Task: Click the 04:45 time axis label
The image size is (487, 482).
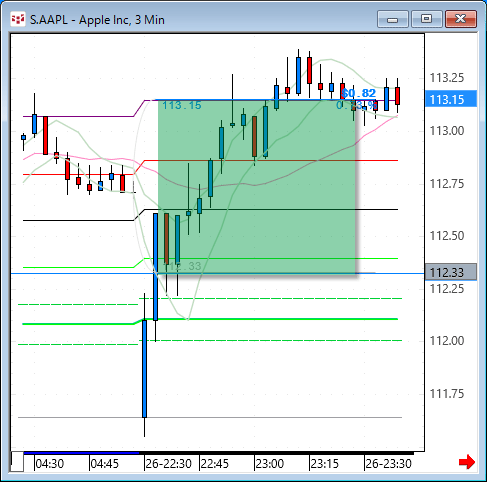Action: point(104,464)
